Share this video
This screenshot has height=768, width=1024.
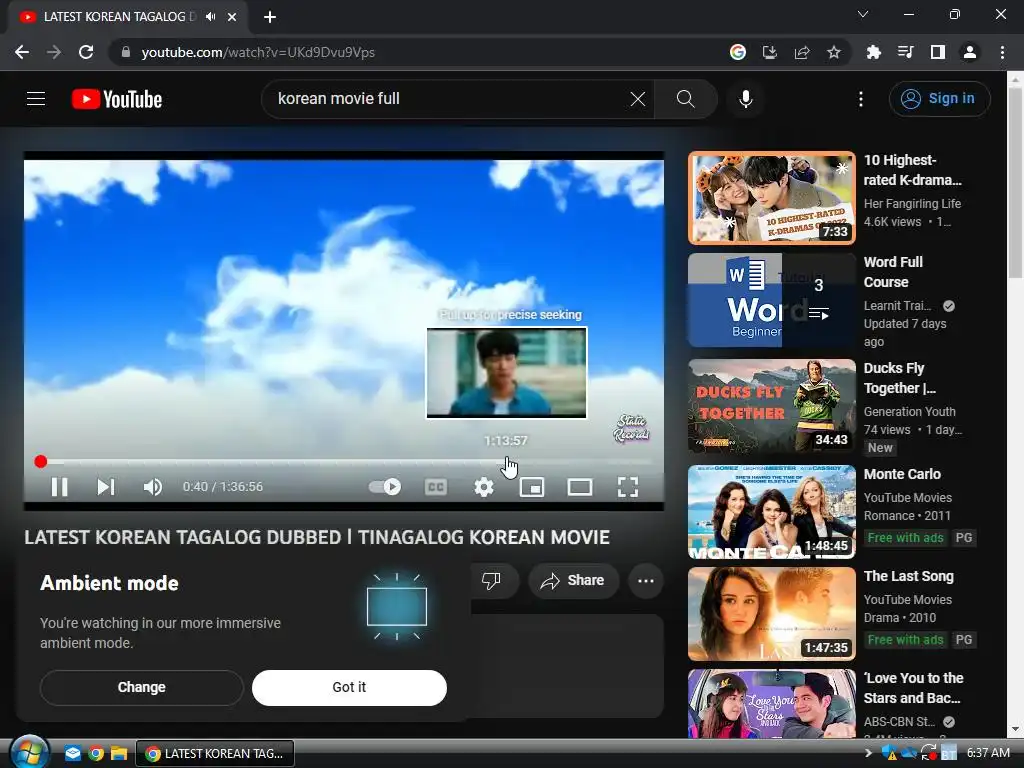pyautogui.click(x=573, y=581)
